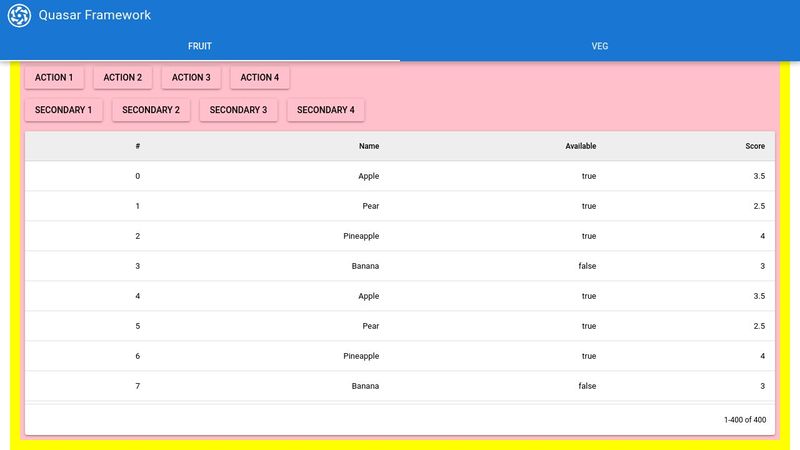
Task: Click the Quasar logo icon
Action: click(x=19, y=16)
